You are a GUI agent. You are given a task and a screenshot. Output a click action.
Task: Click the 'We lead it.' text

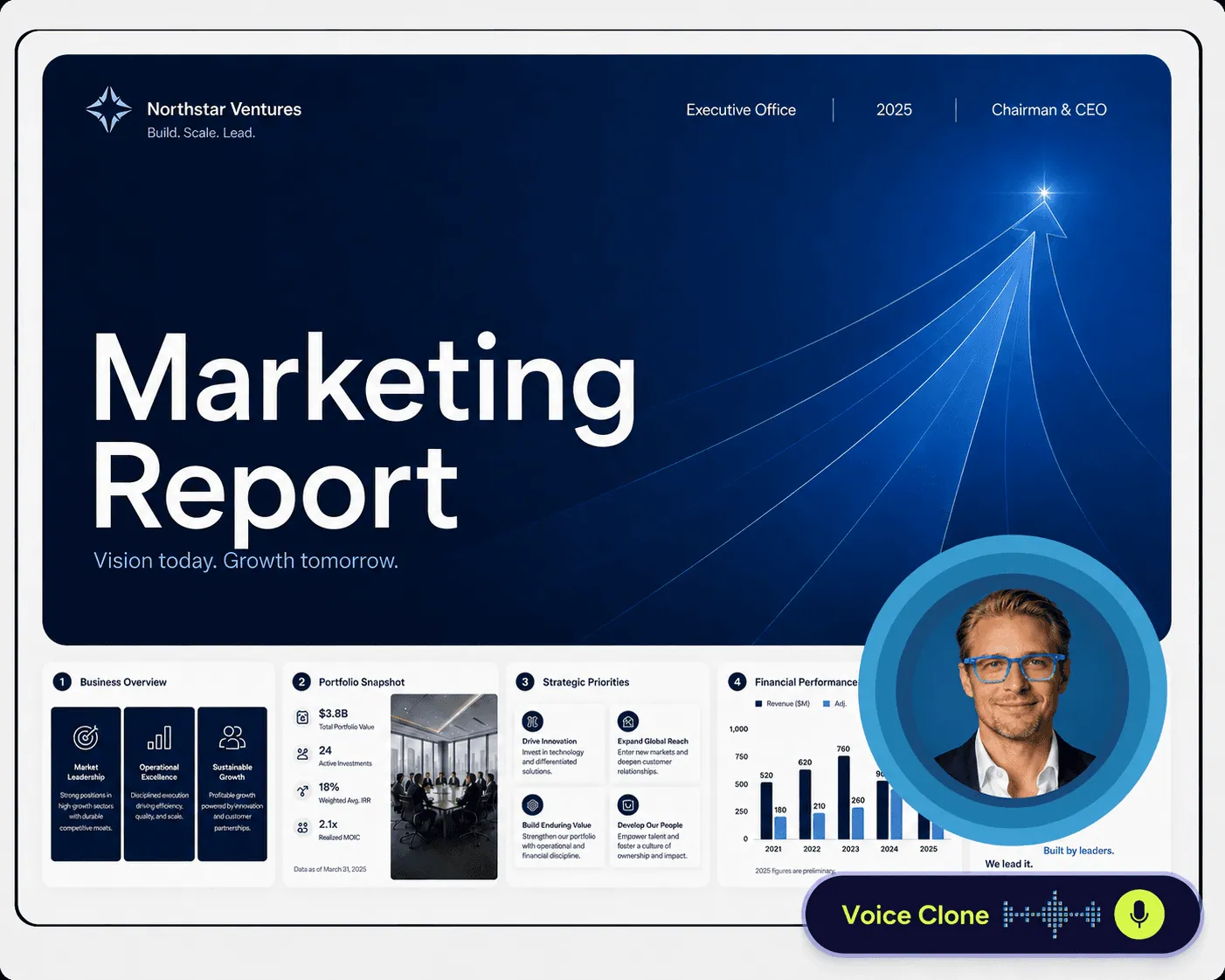(1009, 864)
